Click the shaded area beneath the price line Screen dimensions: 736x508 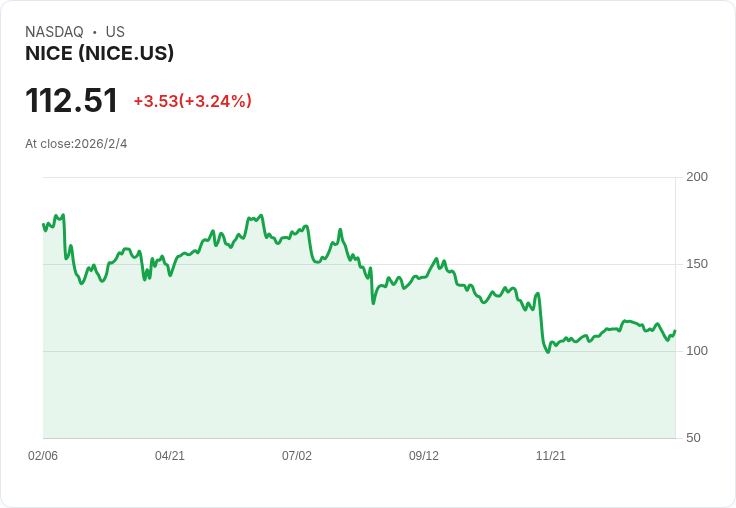359,385
